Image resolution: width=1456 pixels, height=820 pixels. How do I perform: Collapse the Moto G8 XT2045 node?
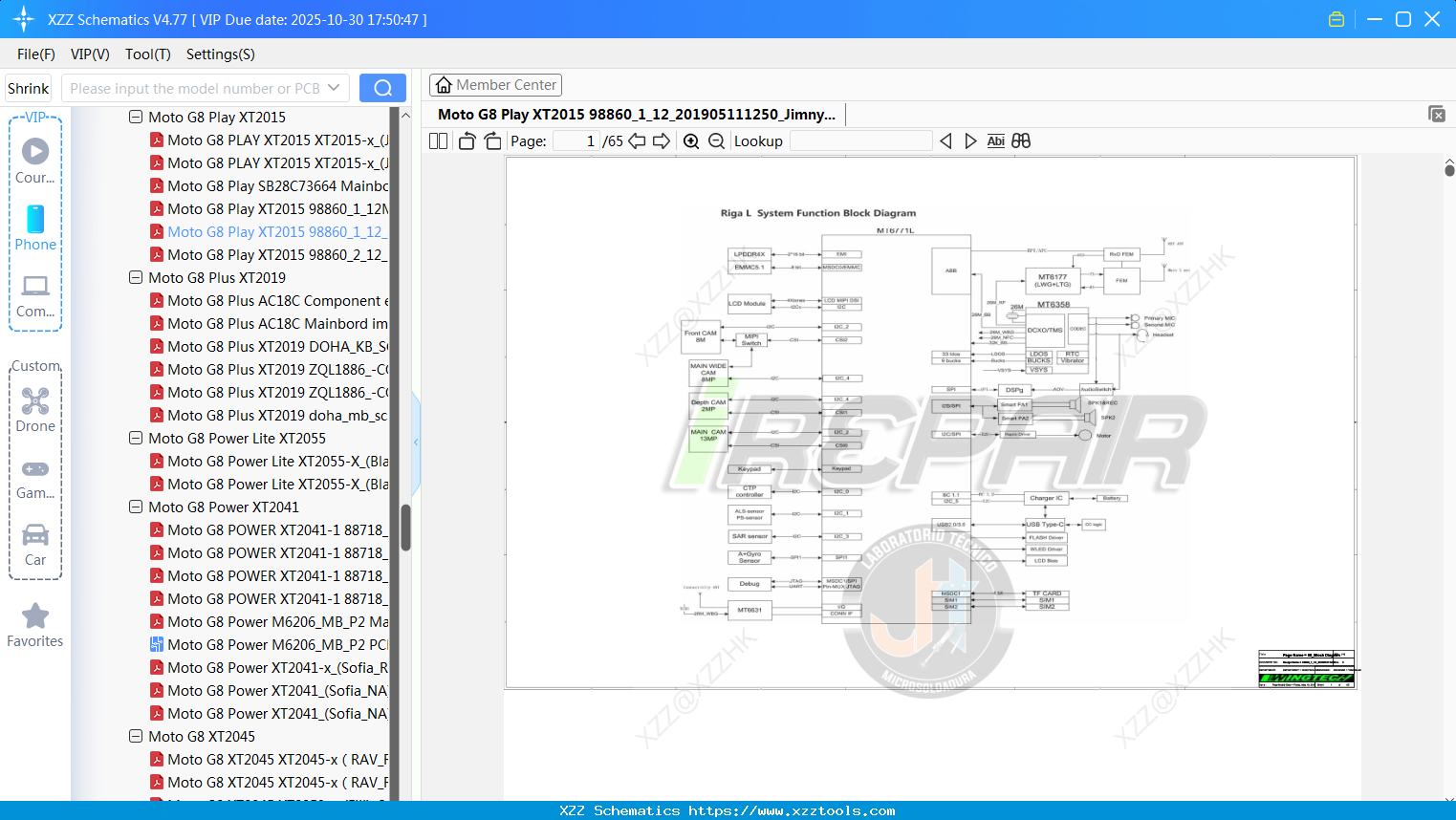pos(136,736)
